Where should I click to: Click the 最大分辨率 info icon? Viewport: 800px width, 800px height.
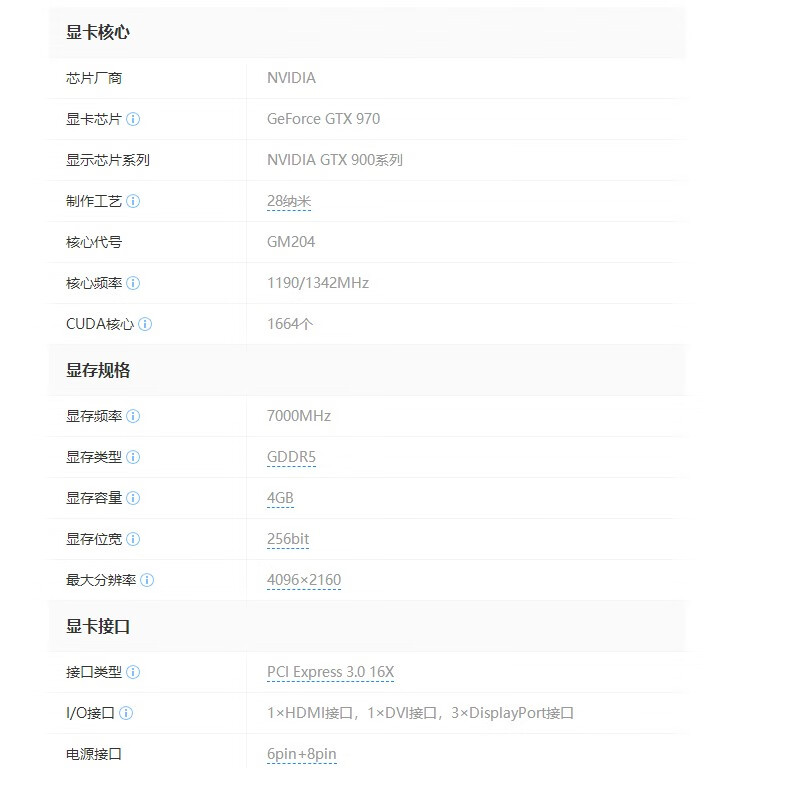point(147,580)
